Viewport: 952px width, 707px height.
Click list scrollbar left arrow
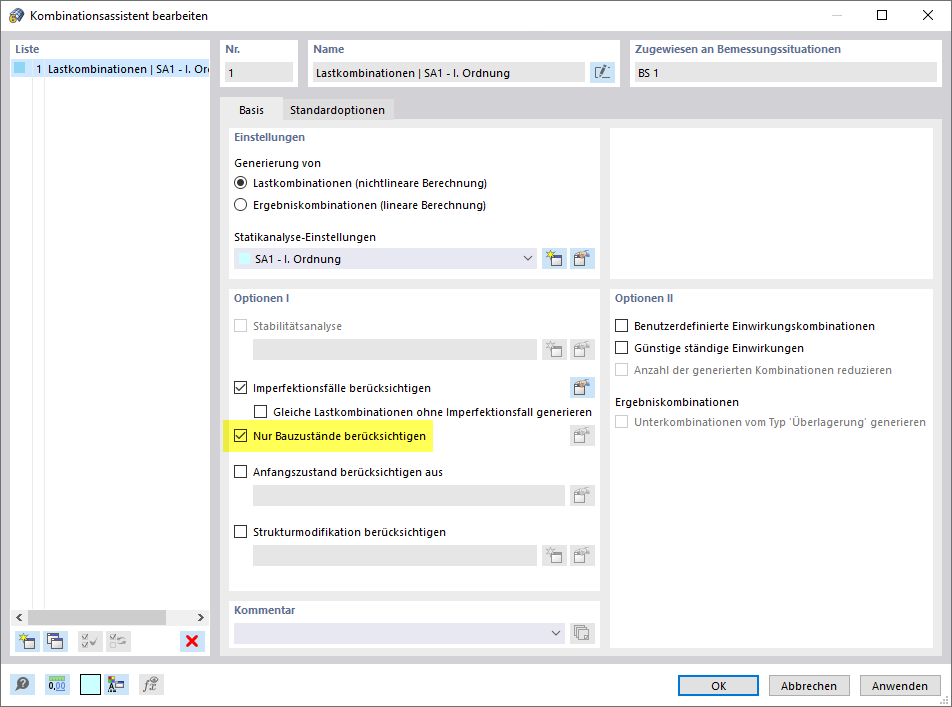click(x=19, y=617)
